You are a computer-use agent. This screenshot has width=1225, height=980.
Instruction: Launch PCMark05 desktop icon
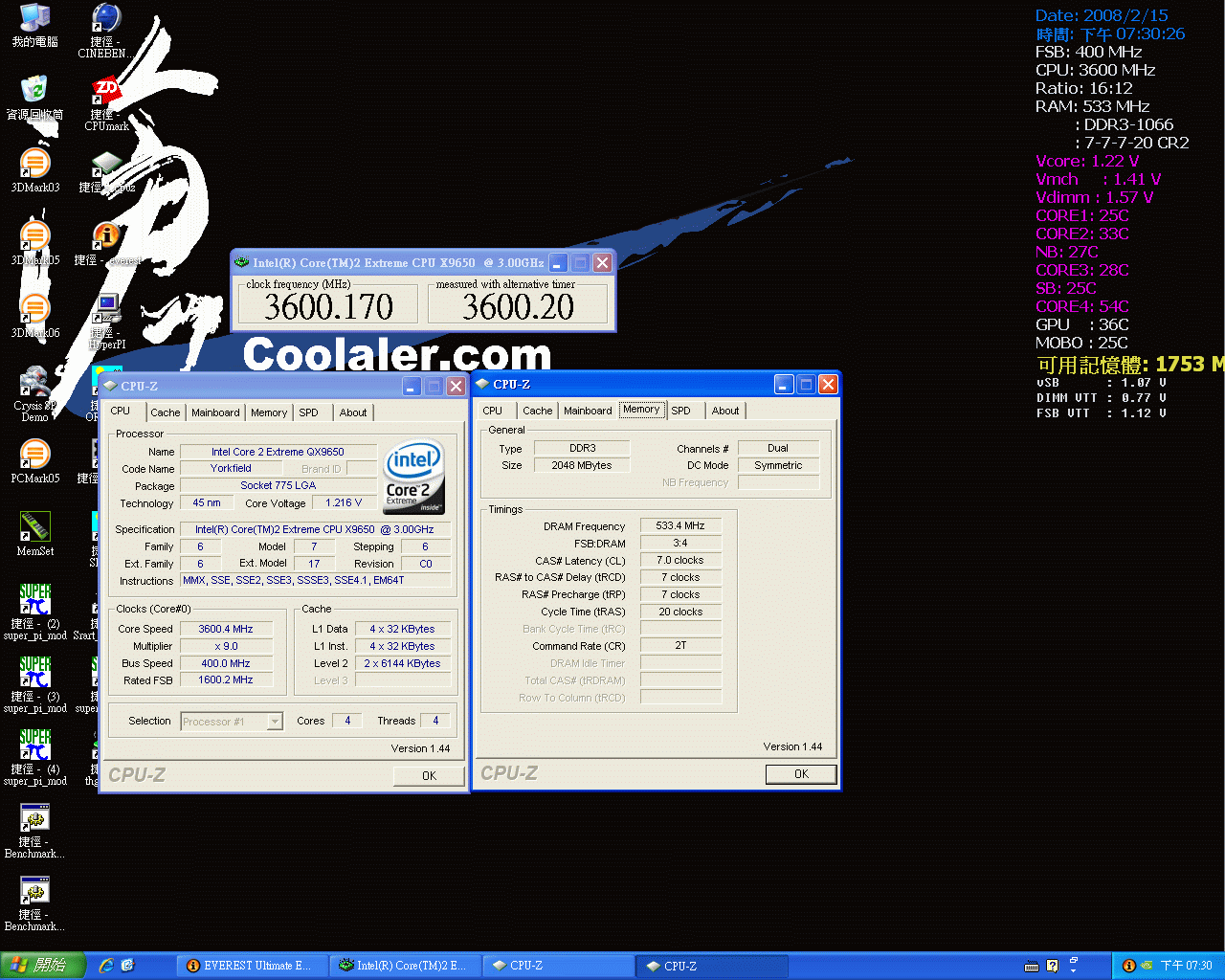[x=34, y=462]
